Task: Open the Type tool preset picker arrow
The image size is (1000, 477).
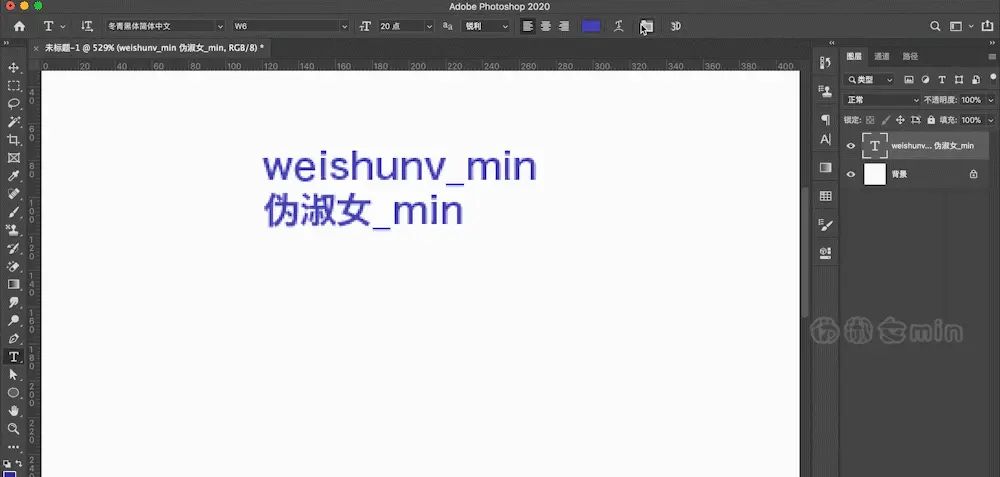Action: 62,26
